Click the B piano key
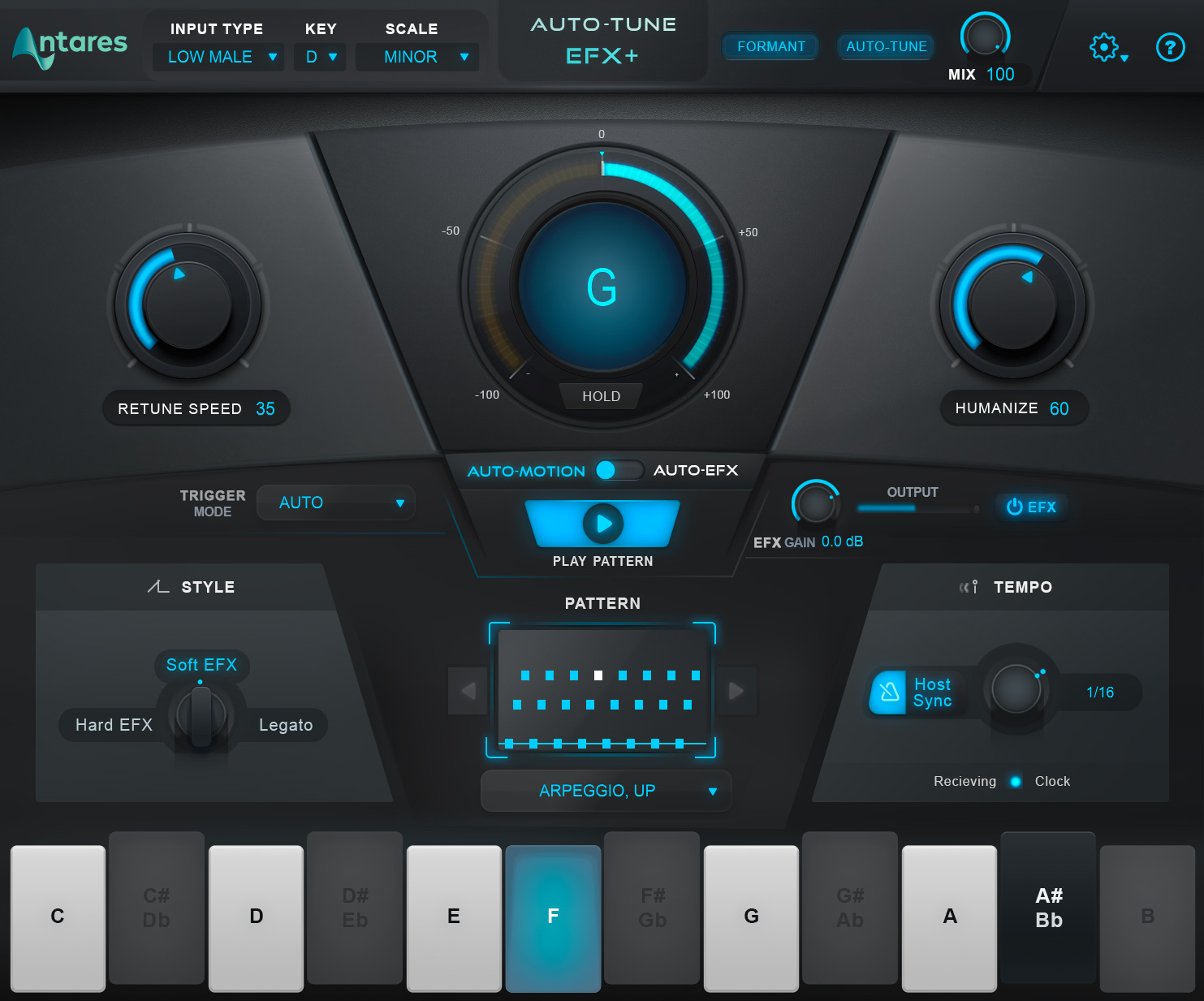The width and height of the screenshot is (1204, 1001). [x=1147, y=918]
